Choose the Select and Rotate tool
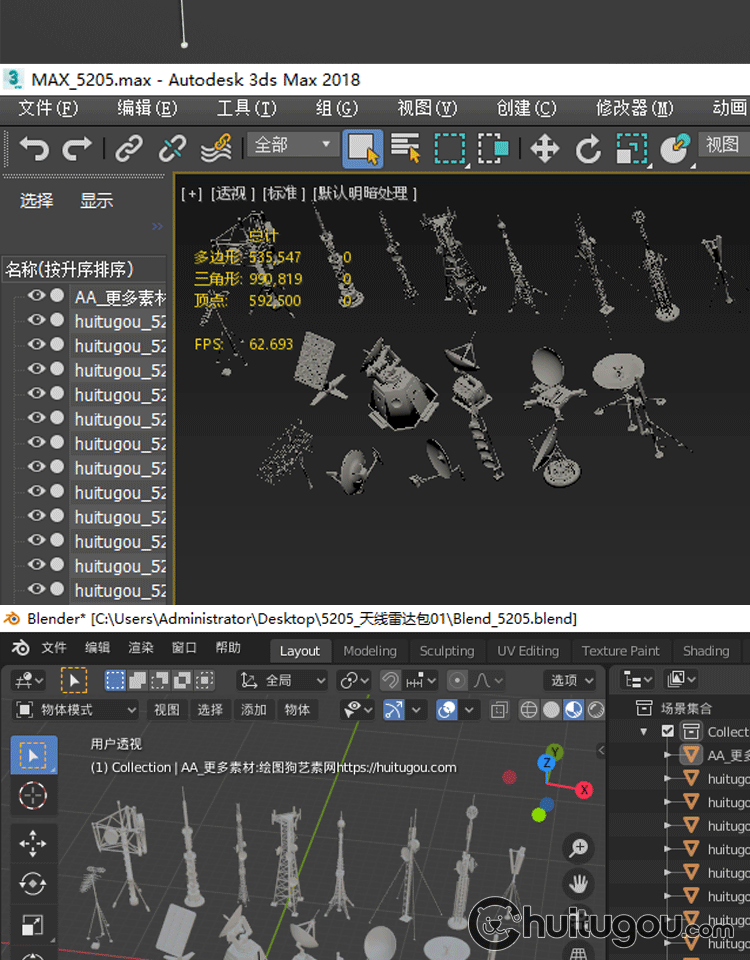750x960 pixels. coord(588,149)
